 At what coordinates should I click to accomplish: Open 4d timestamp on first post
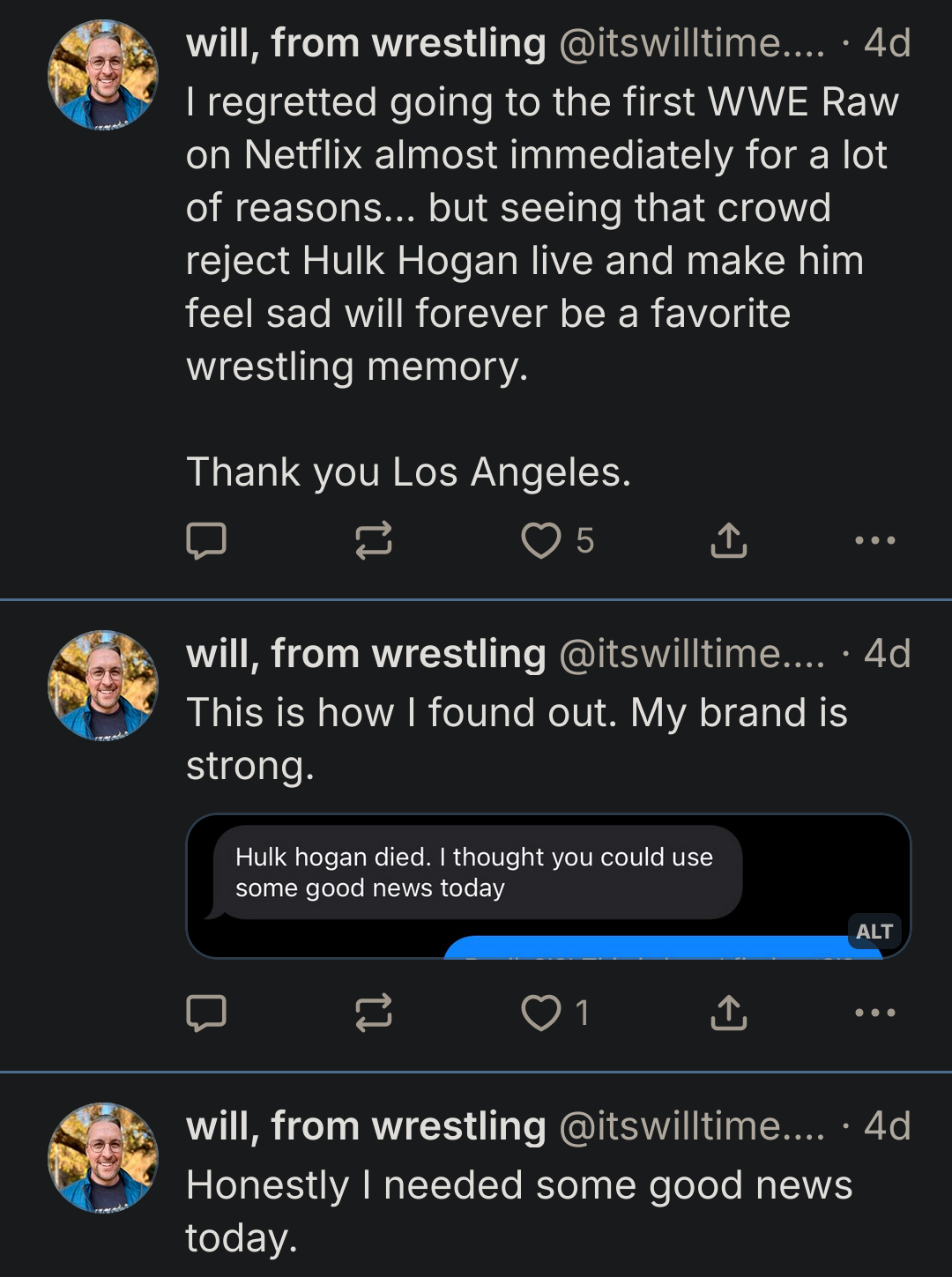(886, 43)
